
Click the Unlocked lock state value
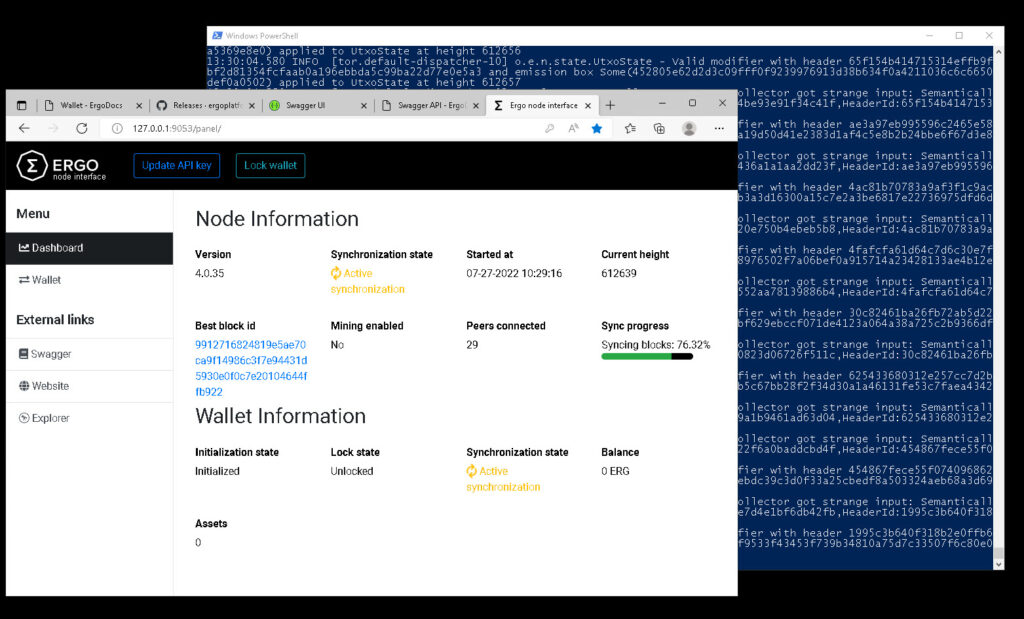(352, 471)
